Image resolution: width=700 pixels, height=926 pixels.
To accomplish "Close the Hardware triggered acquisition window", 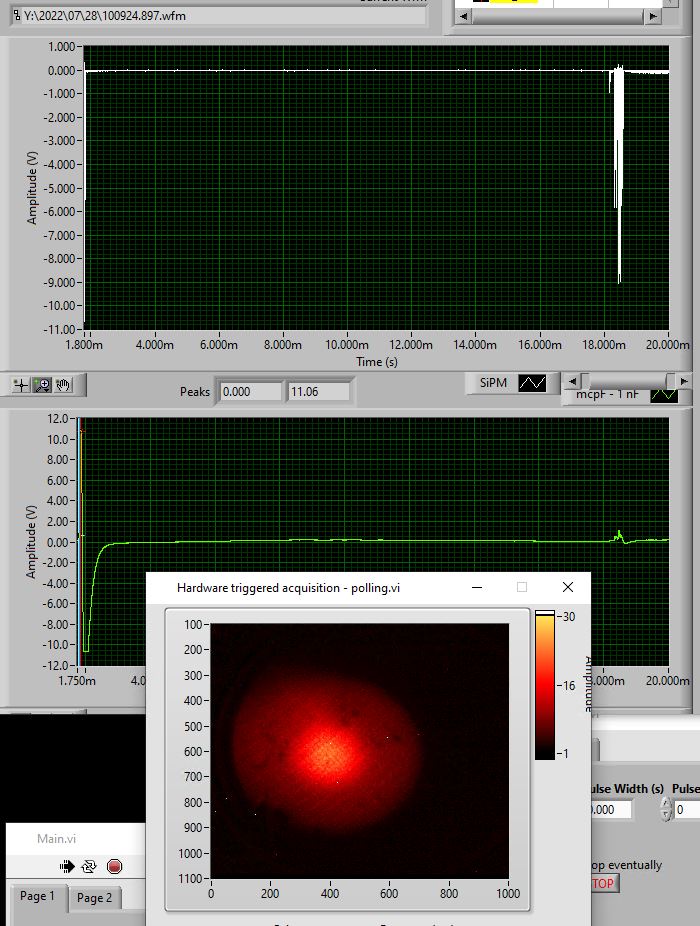I will coord(568,588).
